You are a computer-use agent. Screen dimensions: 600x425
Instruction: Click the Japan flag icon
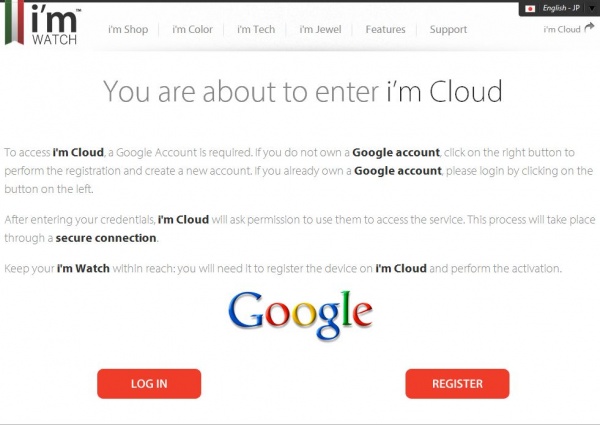coord(530,8)
